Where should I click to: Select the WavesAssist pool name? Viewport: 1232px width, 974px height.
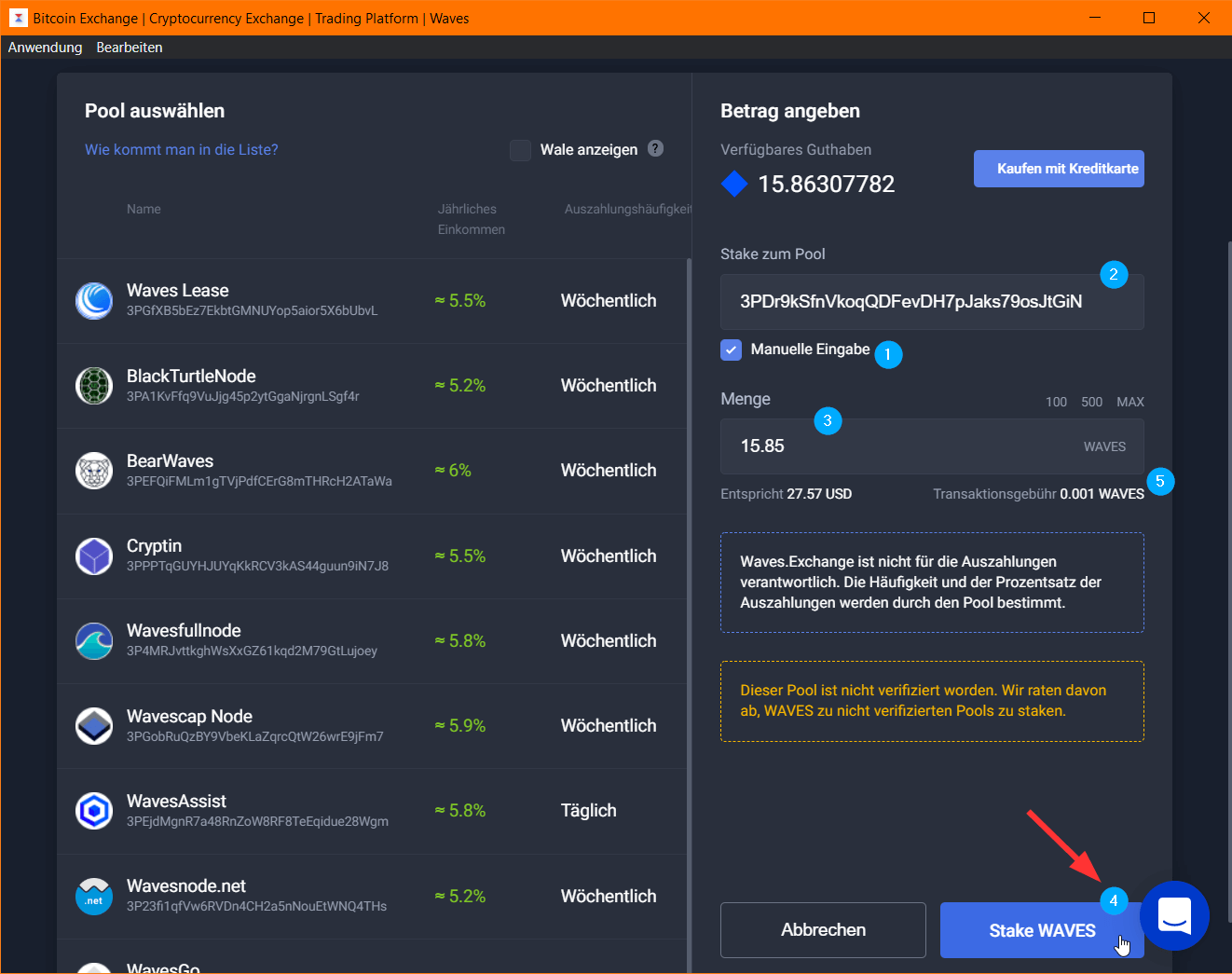tap(176, 802)
